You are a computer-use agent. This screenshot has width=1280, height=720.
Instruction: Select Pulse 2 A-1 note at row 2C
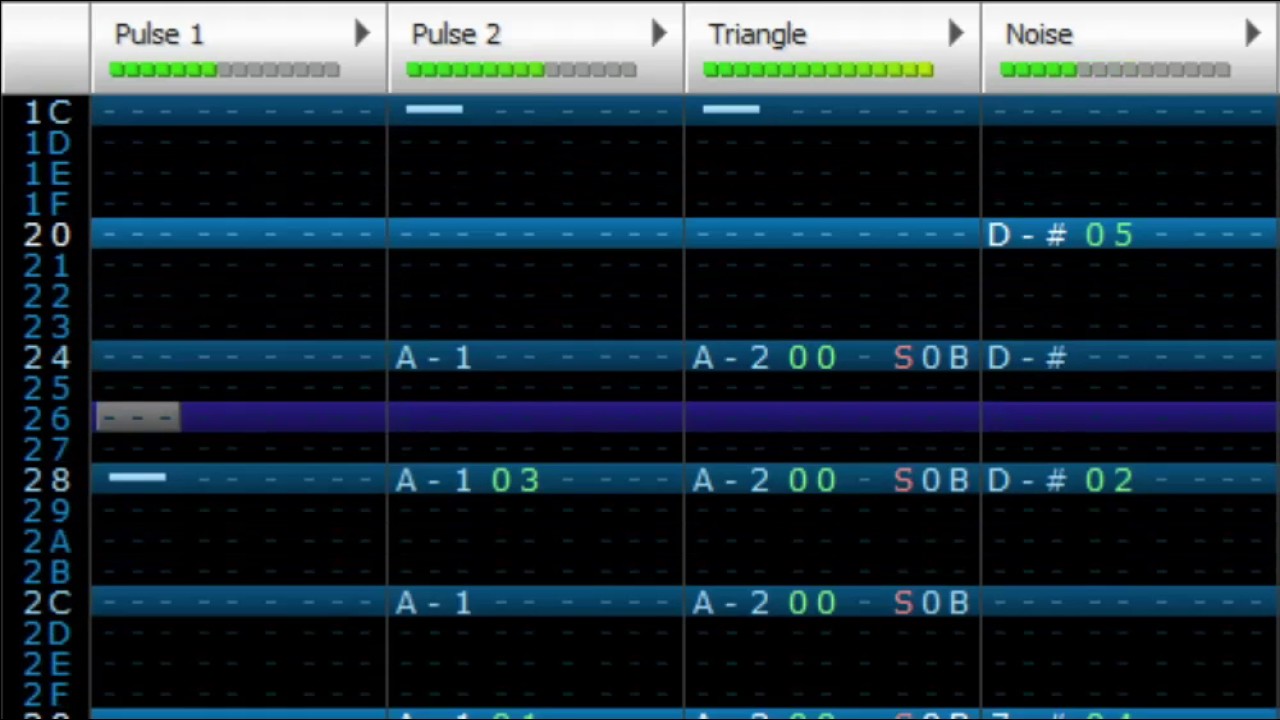coord(434,604)
